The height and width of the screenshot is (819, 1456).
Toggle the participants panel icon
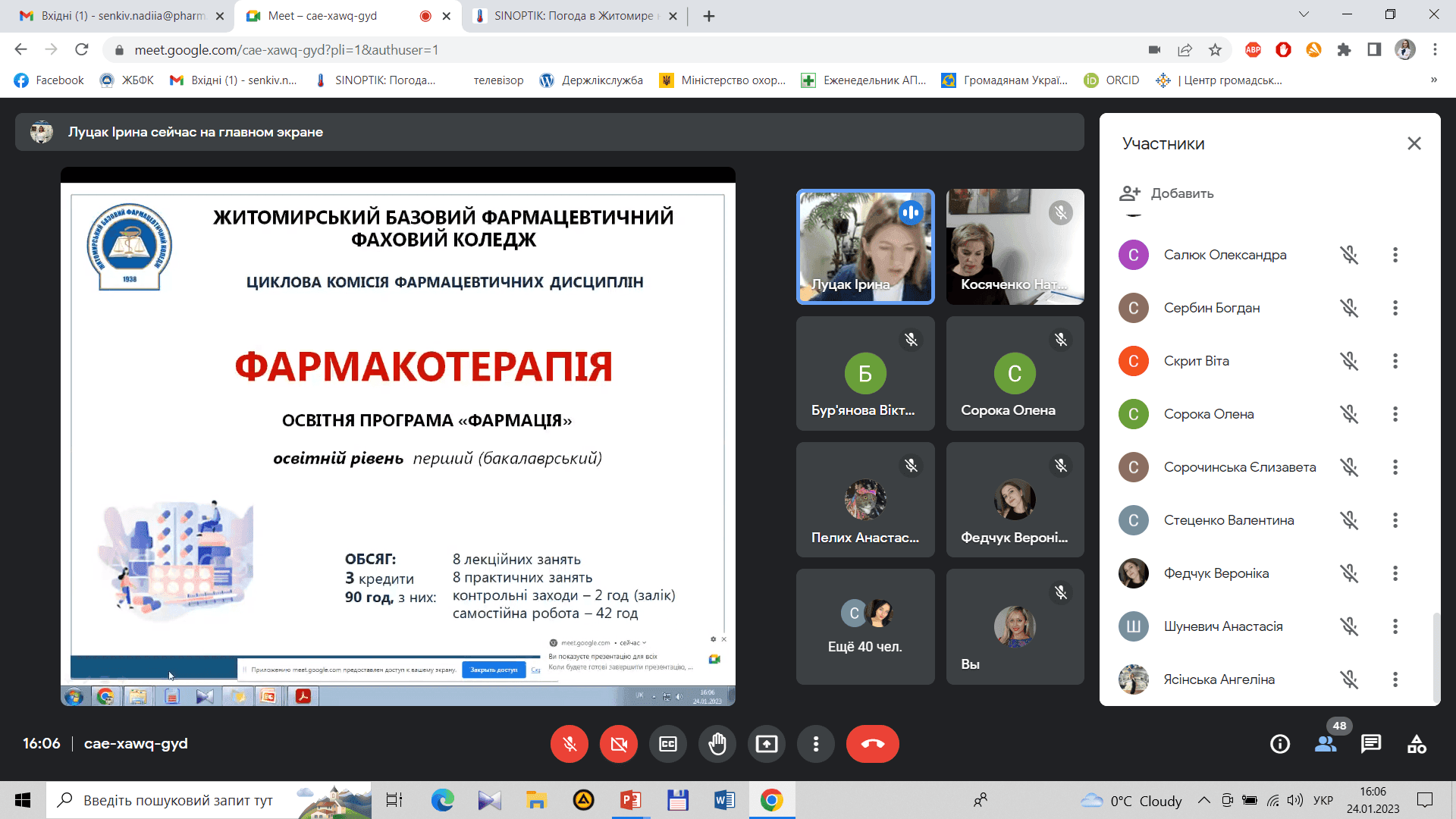click(x=1326, y=744)
